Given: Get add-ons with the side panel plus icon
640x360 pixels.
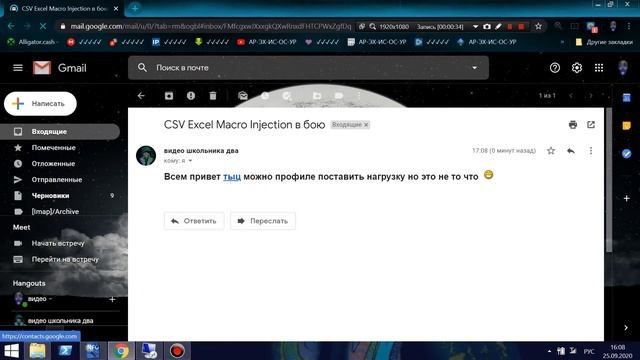Looking at the screenshot, I should [x=627, y=198].
